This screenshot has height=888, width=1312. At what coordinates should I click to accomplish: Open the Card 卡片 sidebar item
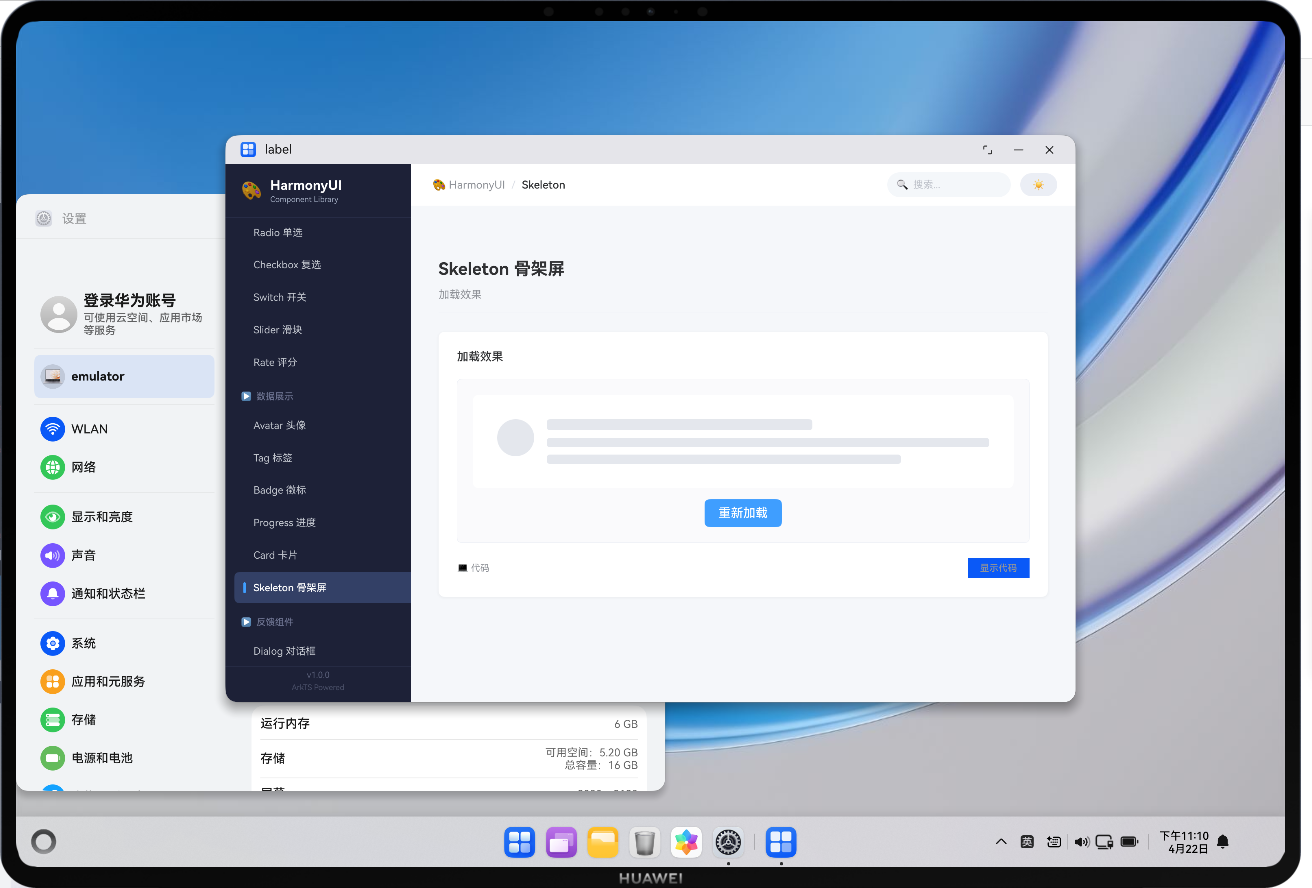(x=318, y=555)
